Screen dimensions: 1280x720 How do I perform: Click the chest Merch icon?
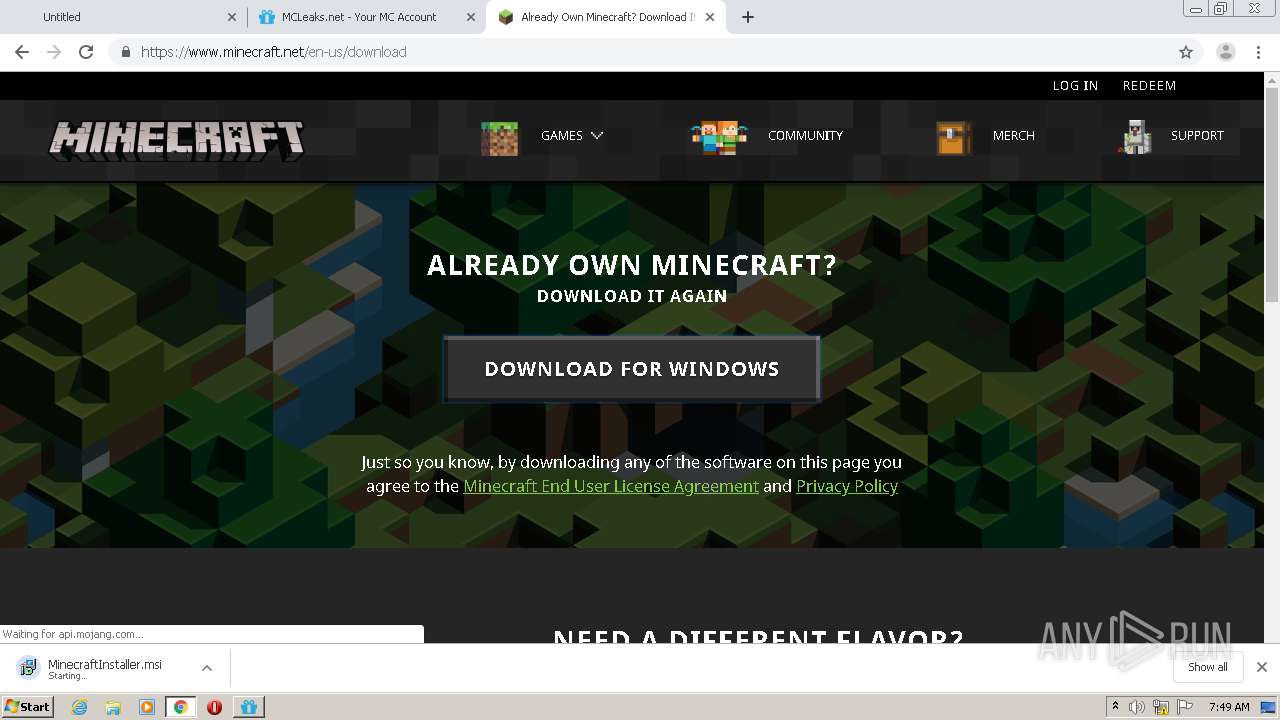pos(953,138)
